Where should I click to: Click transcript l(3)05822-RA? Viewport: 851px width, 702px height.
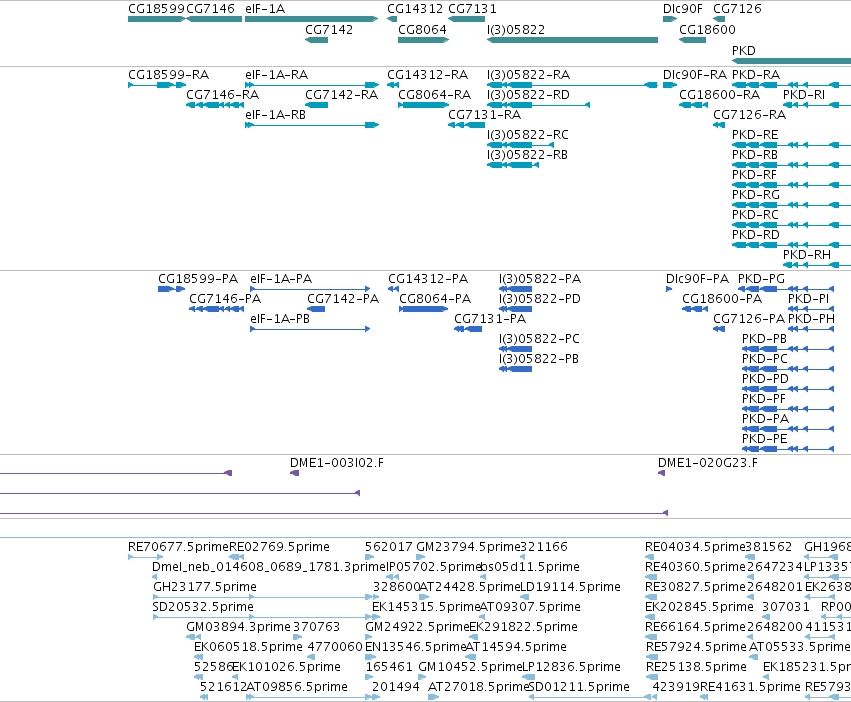529,74
